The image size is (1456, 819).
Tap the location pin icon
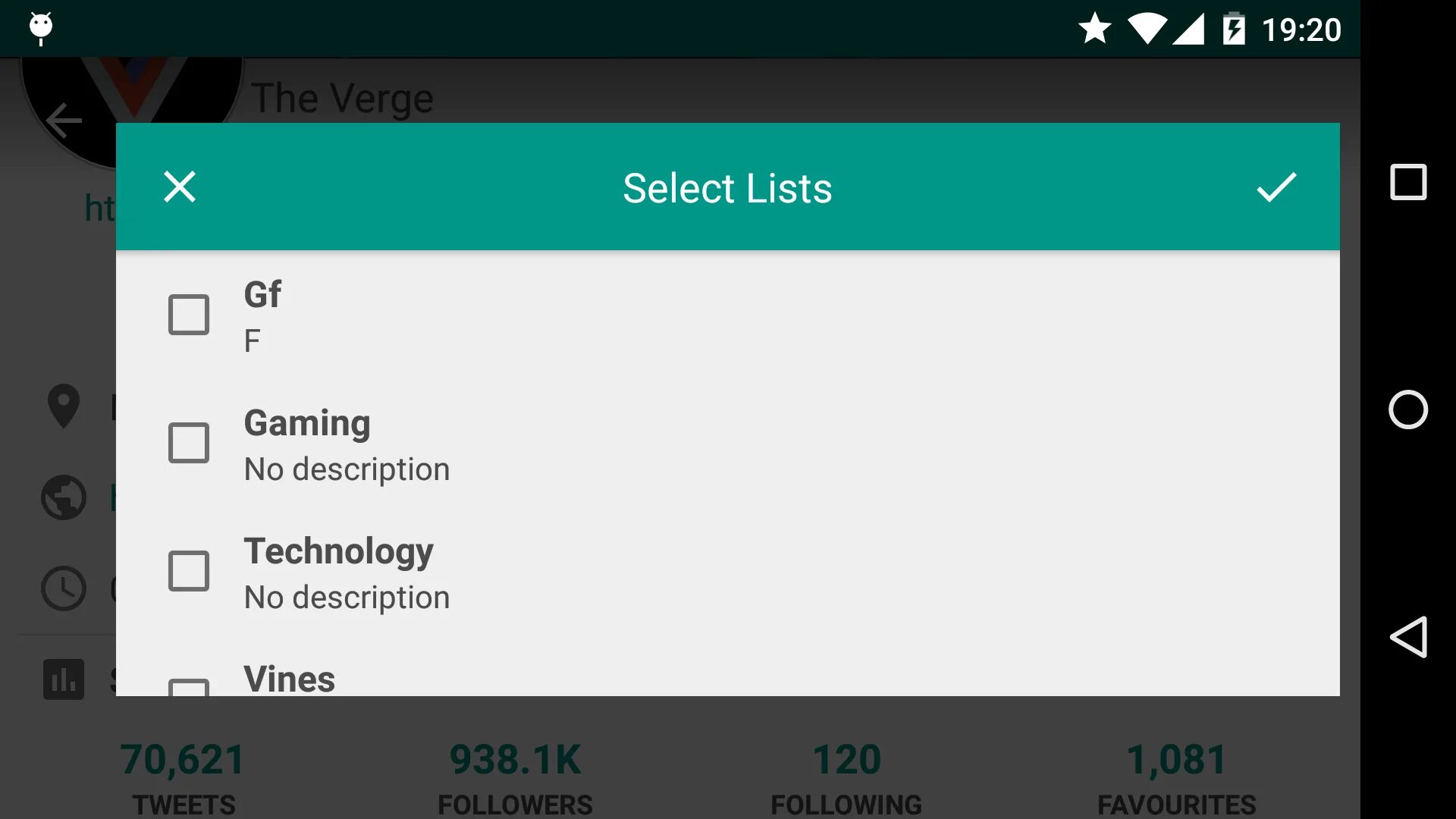[64, 406]
